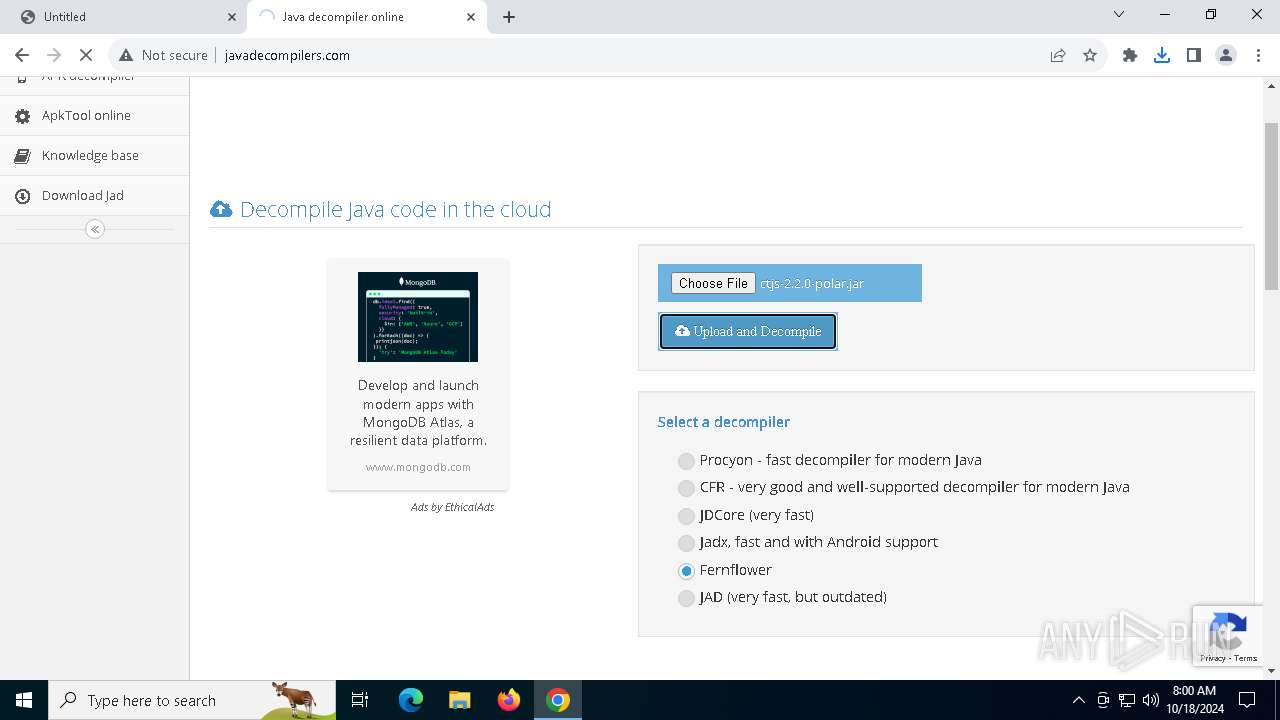
Task: Open the MongoDB ad image
Action: tap(418, 316)
